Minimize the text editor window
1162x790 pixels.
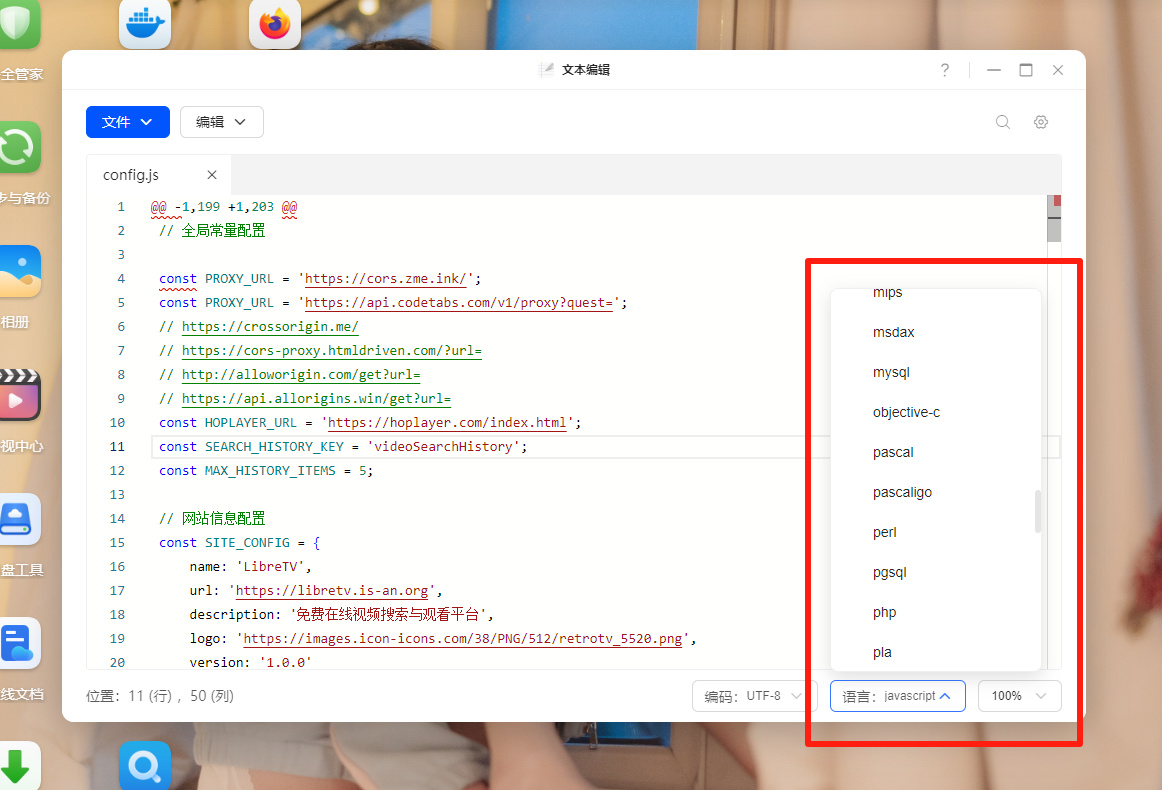[x=994, y=70]
